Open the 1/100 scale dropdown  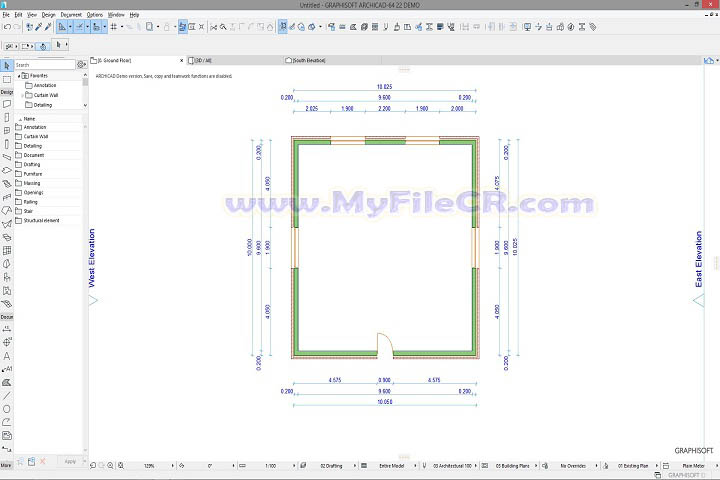click(294, 466)
